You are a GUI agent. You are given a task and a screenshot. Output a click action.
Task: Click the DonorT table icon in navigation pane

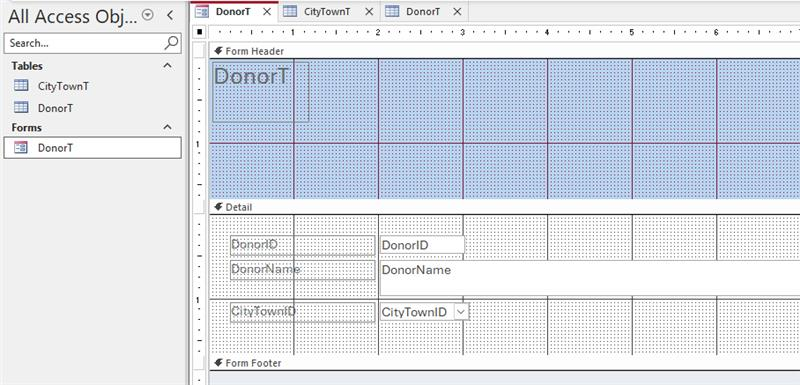[21, 107]
